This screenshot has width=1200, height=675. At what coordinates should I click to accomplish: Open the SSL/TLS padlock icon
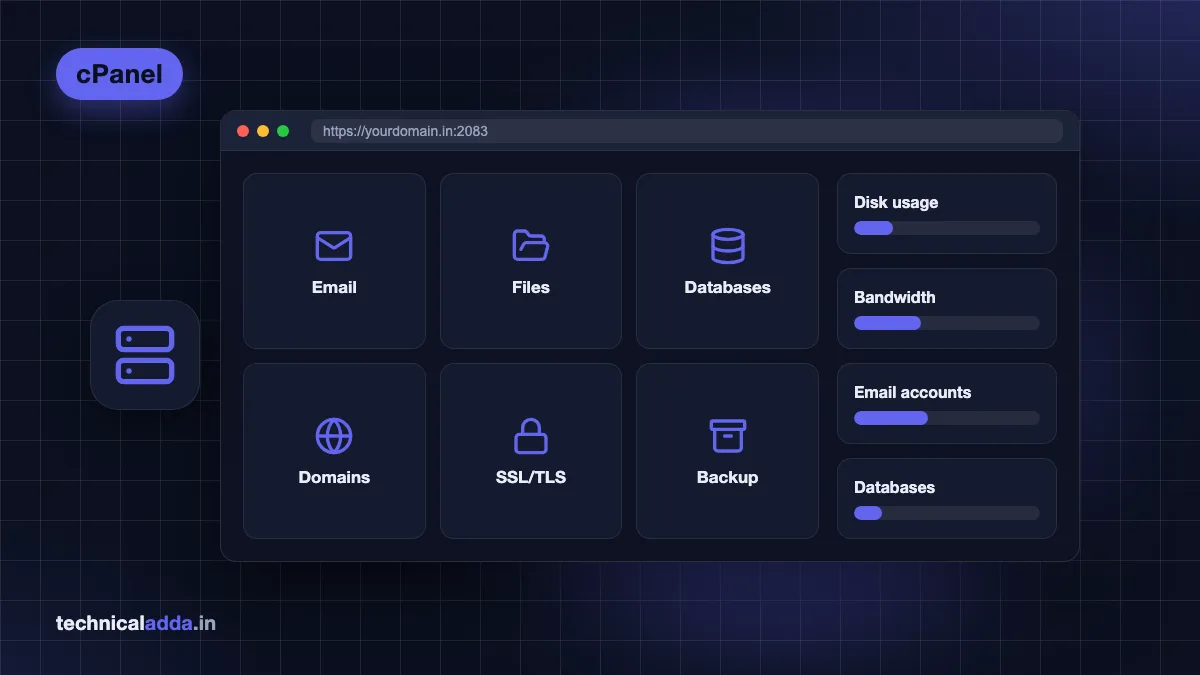pos(531,436)
